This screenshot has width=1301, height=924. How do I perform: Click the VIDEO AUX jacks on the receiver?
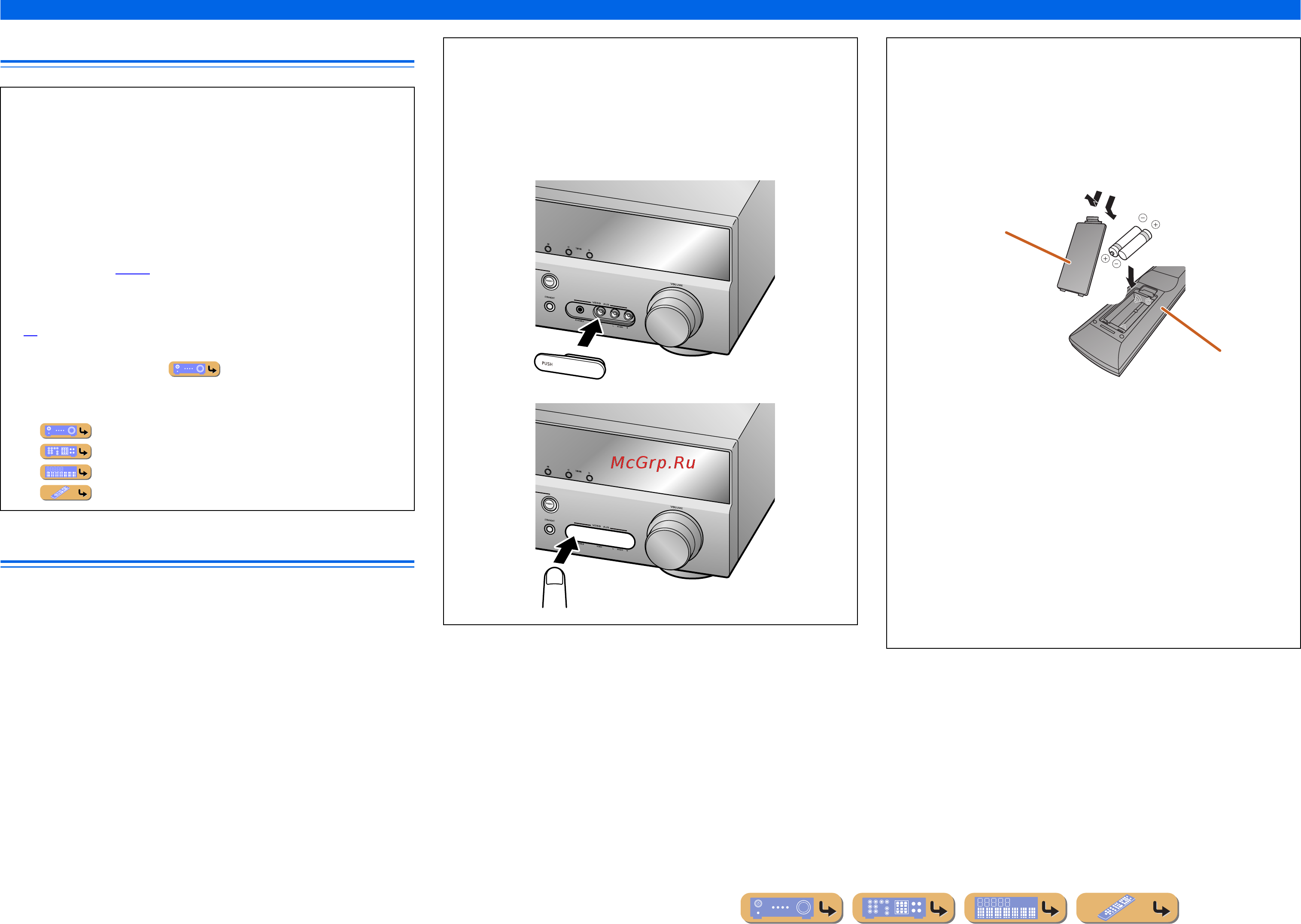(600, 313)
